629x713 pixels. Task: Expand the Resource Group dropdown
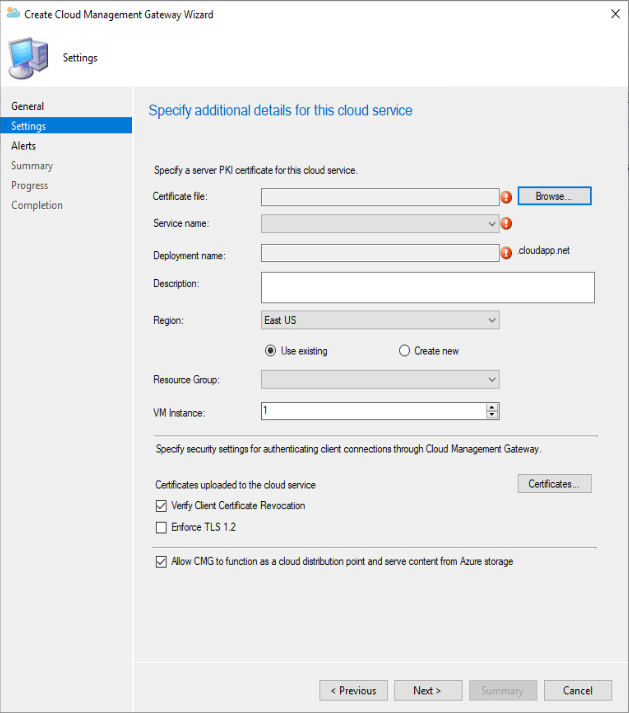pos(379,380)
